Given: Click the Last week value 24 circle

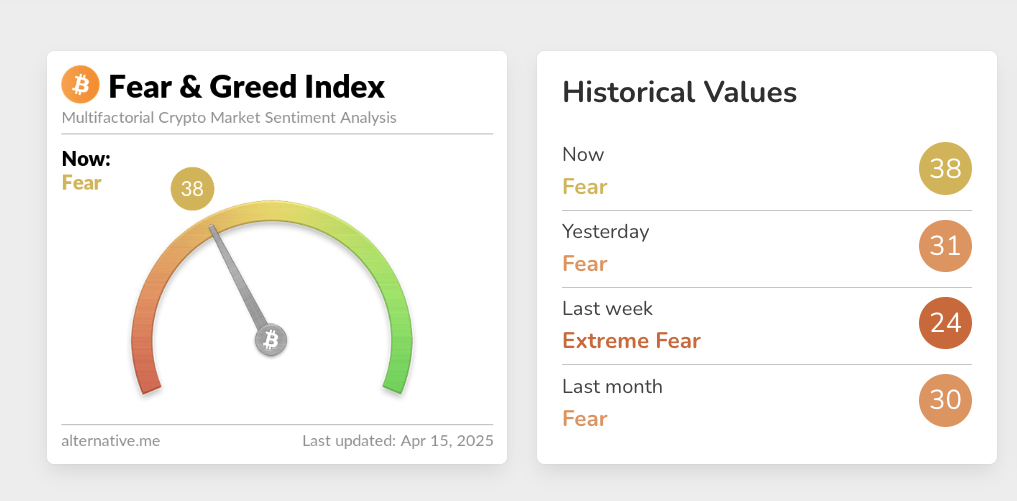Looking at the screenshot, I should point(945,323).
